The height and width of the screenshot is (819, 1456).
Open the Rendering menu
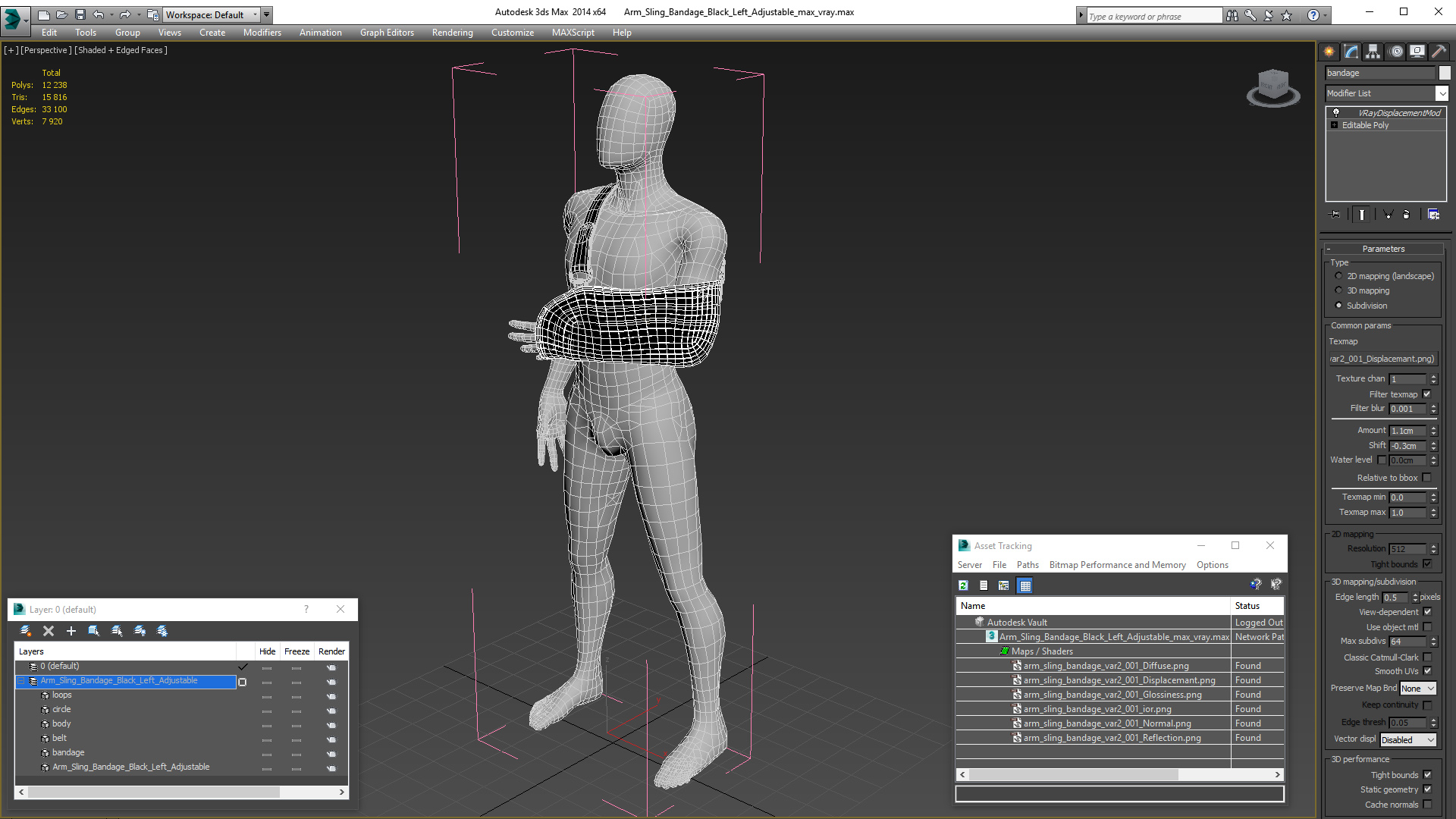point(452,33)
